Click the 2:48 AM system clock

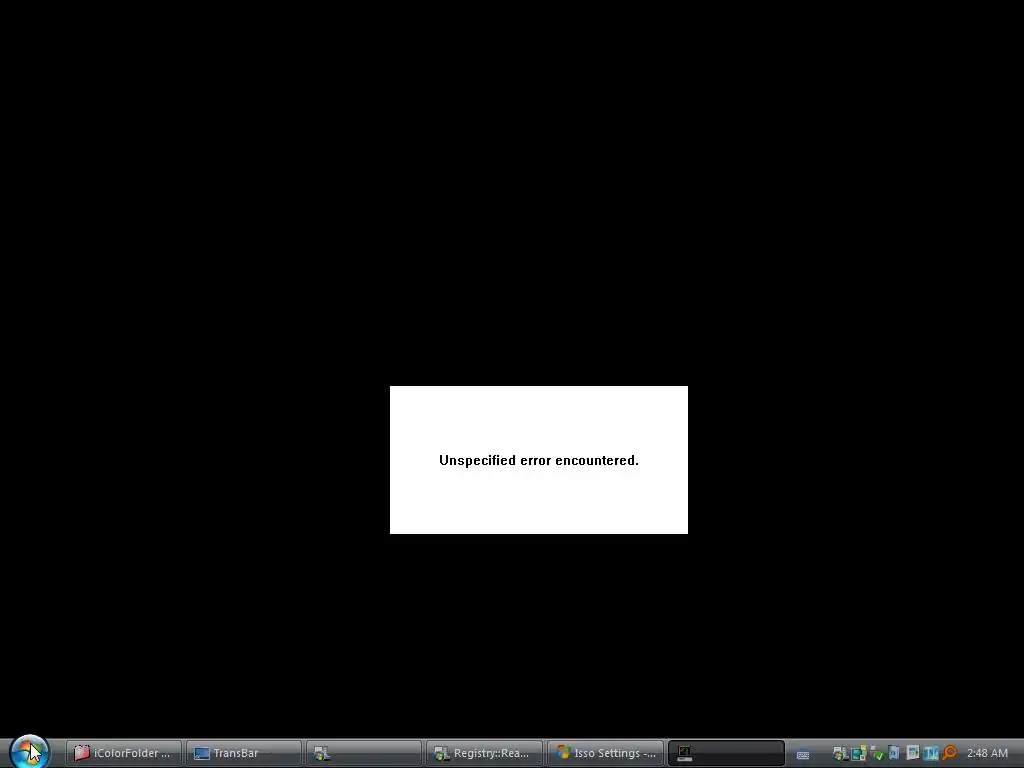coord(987,754)
